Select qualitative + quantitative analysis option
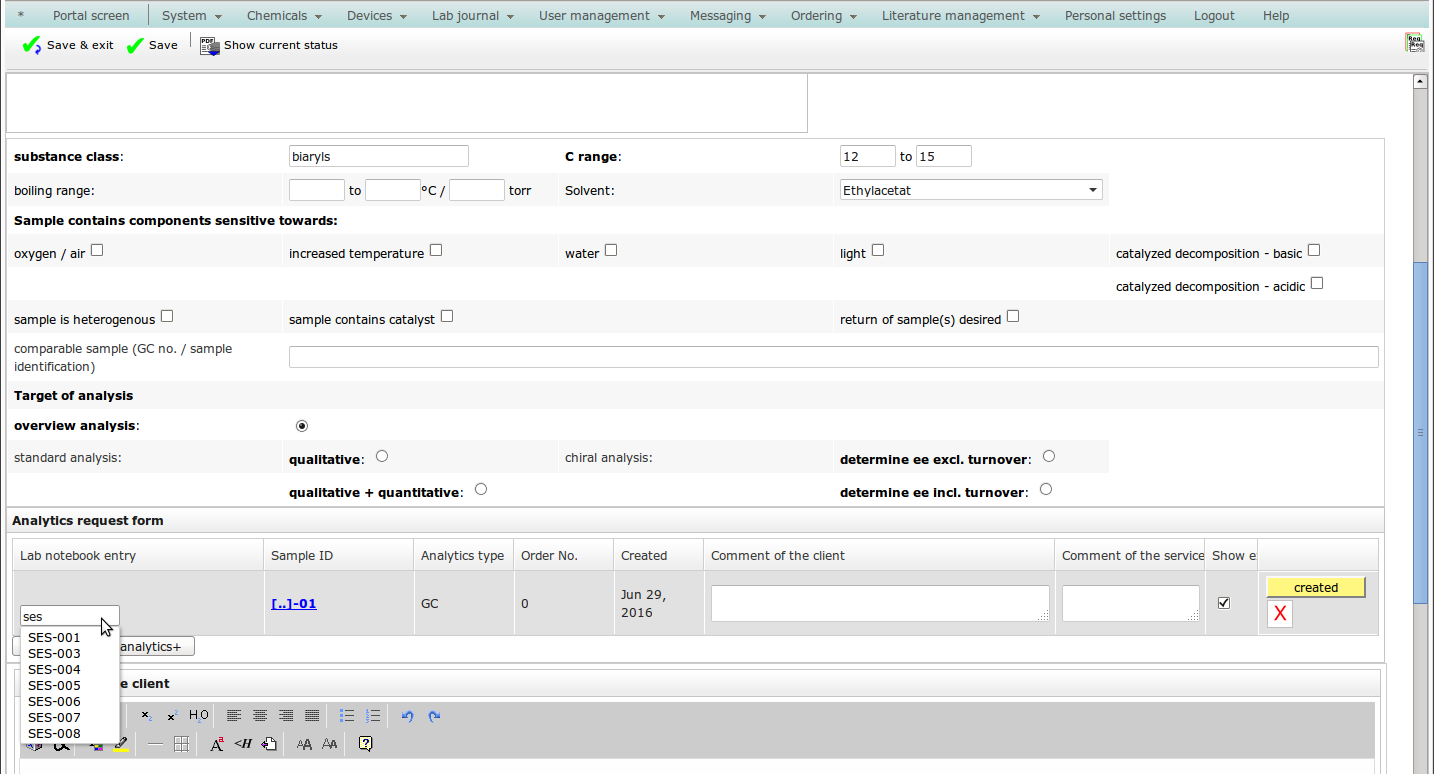The height and width of the screenshot is (774, 1434). (x=481, y=490)
